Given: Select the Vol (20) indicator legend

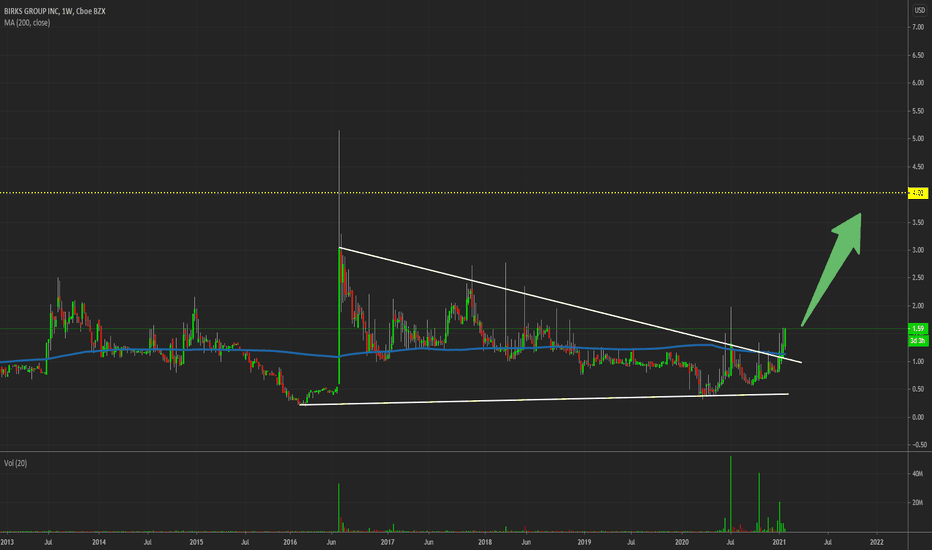Looking at the screenshot, I should (15, 463).
